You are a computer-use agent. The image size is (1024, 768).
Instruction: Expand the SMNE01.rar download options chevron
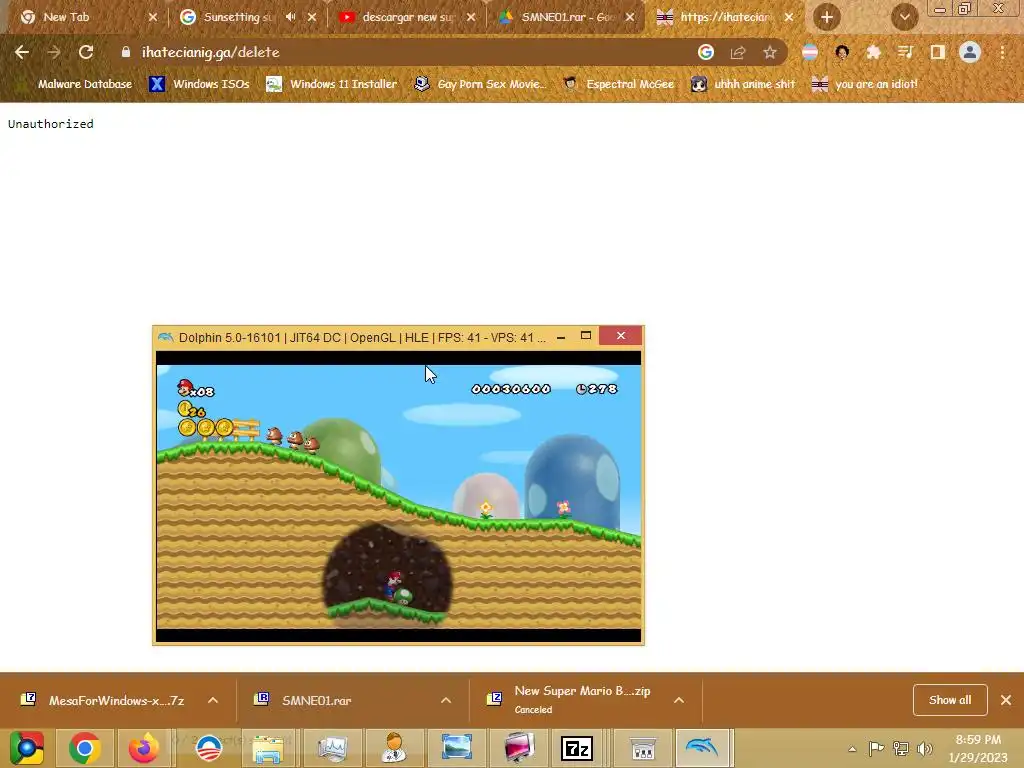pos(446,700)
